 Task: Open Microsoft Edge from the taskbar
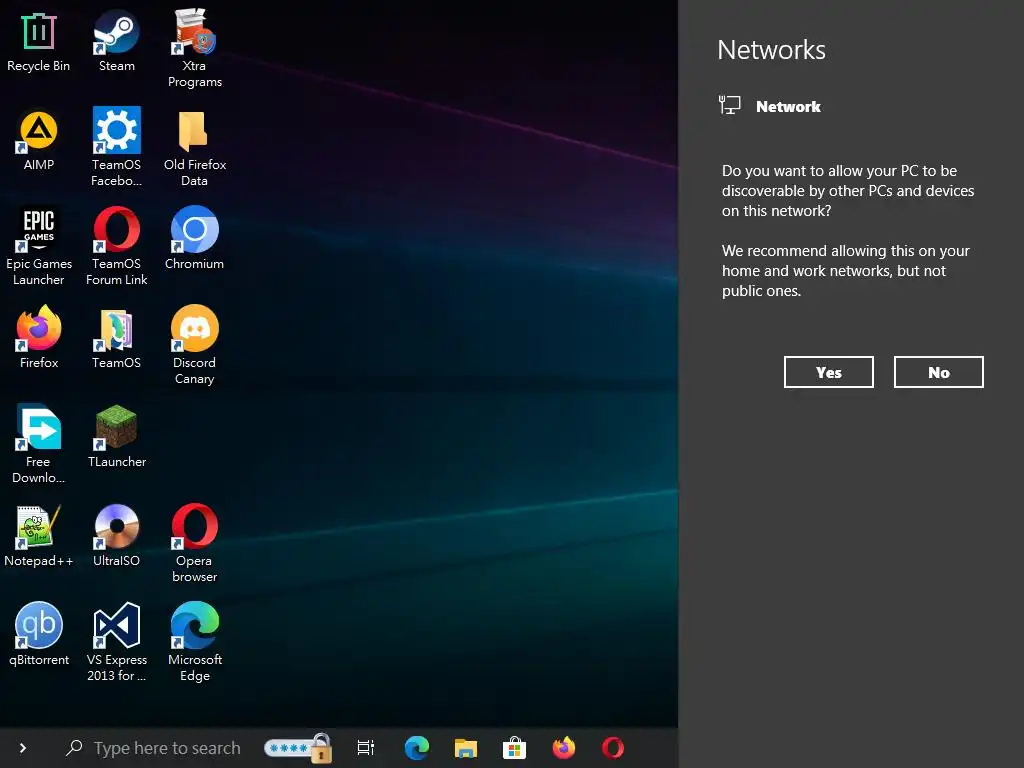click(x=417, y=748)
